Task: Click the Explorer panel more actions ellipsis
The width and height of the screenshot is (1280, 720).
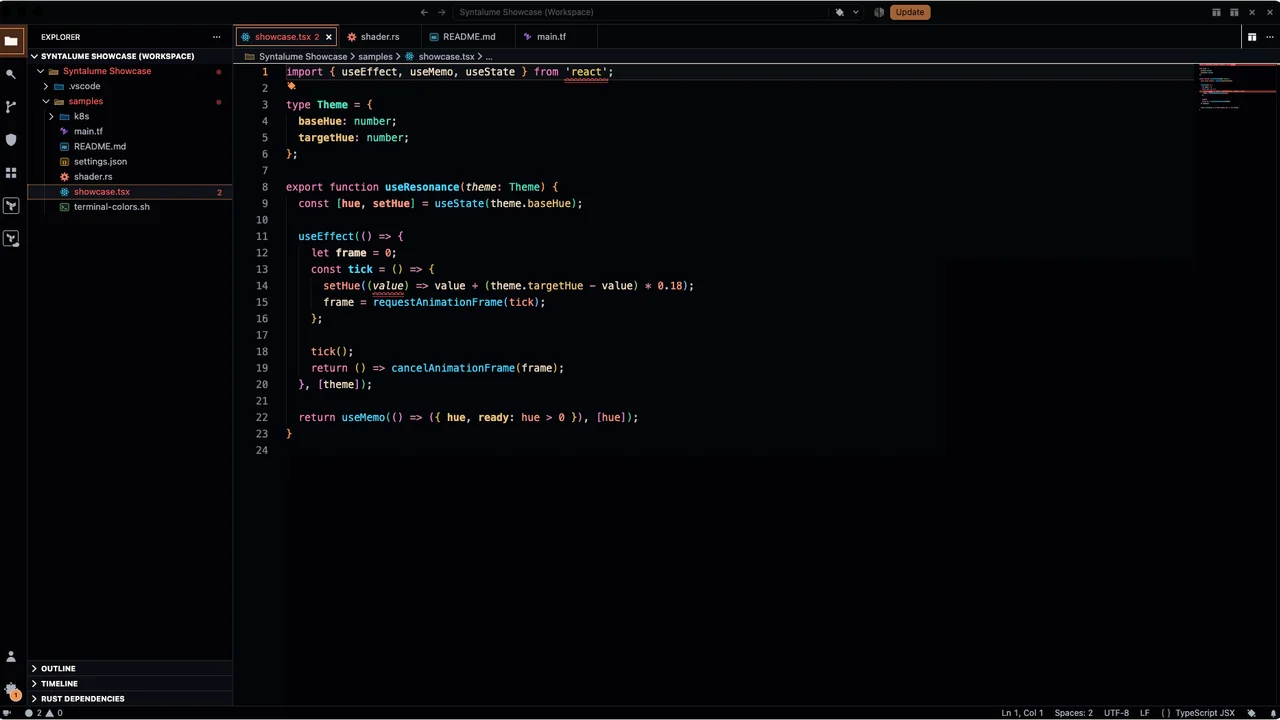Action: 216,37
